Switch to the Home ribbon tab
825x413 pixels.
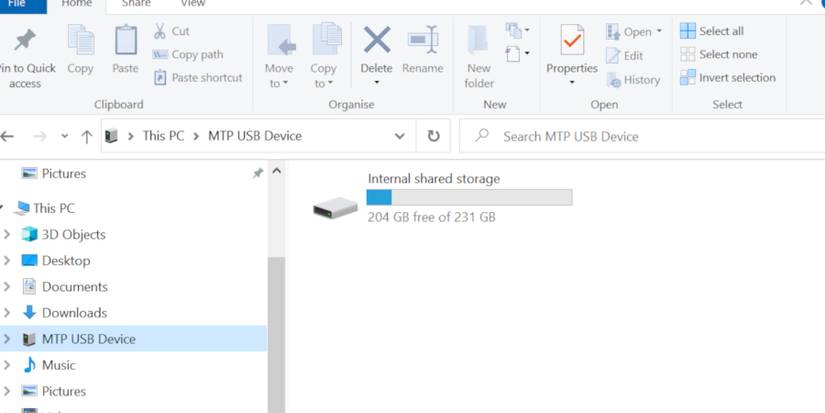point(77,4)
